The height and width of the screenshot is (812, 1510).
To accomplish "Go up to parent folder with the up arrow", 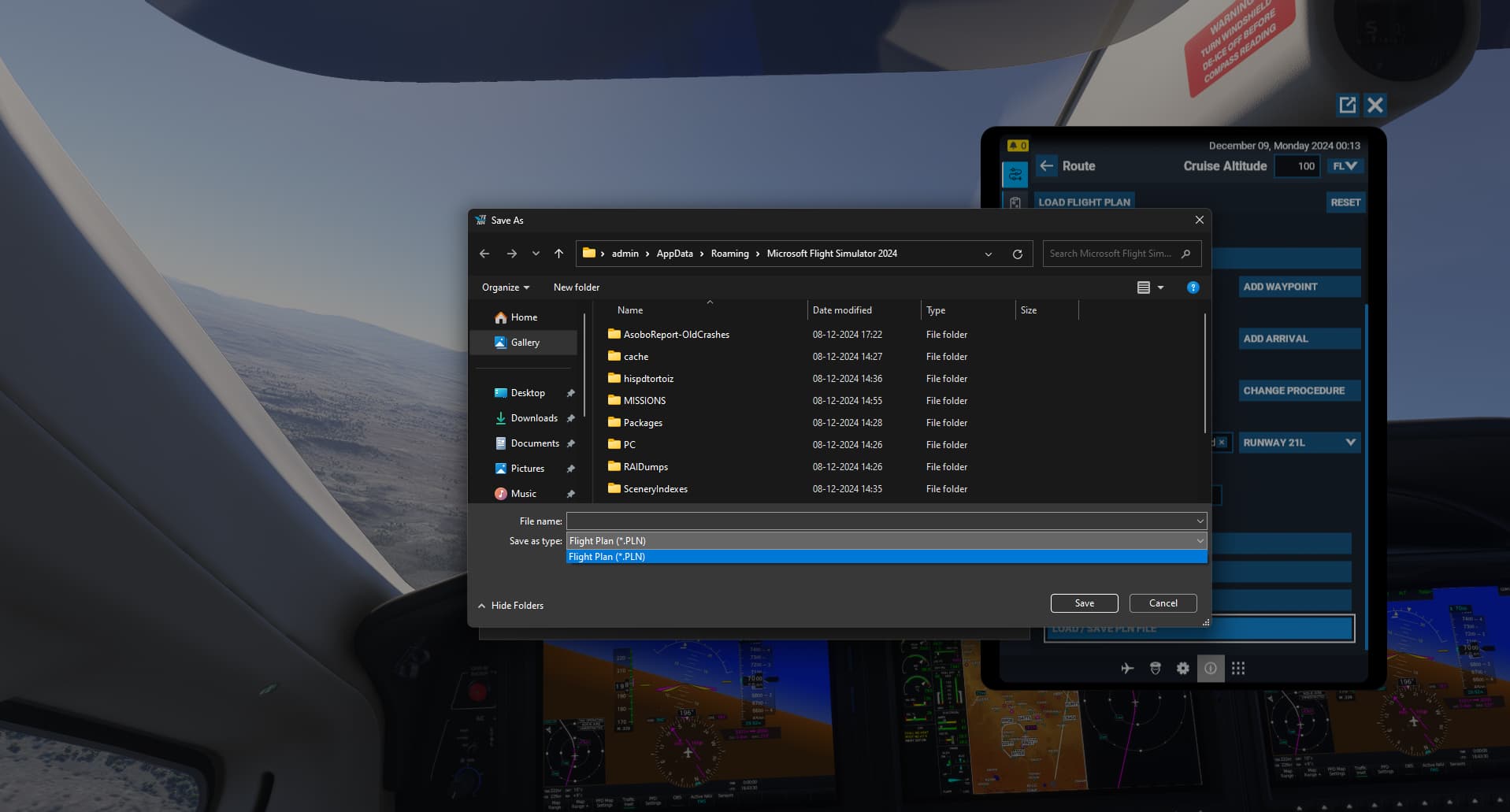I will click(558, 253).
